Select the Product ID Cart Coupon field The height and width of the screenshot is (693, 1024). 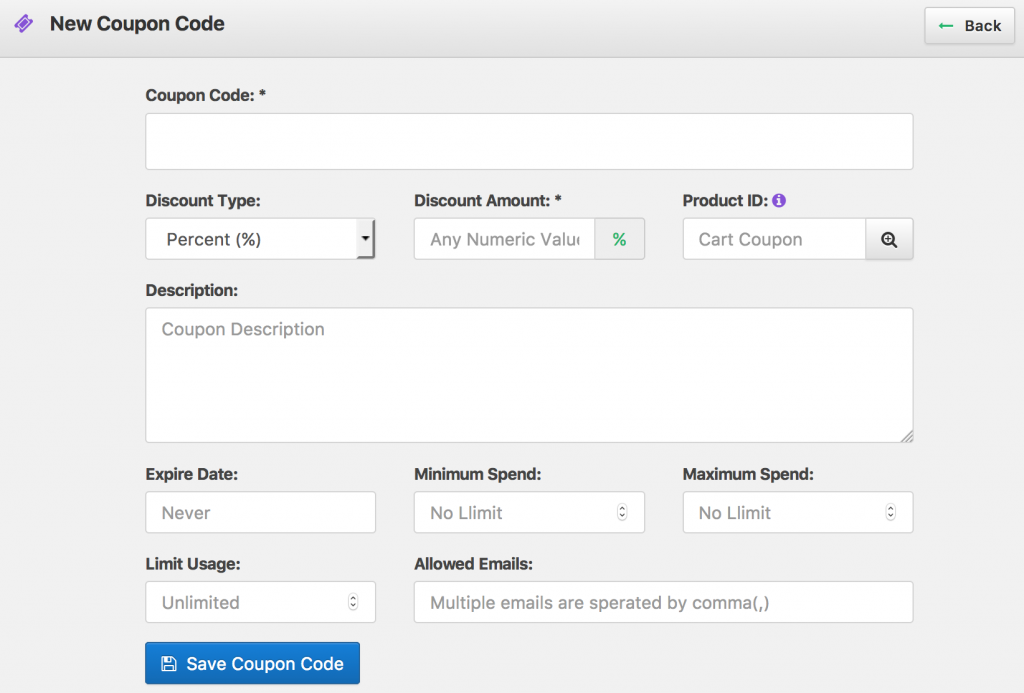point(773,240)
